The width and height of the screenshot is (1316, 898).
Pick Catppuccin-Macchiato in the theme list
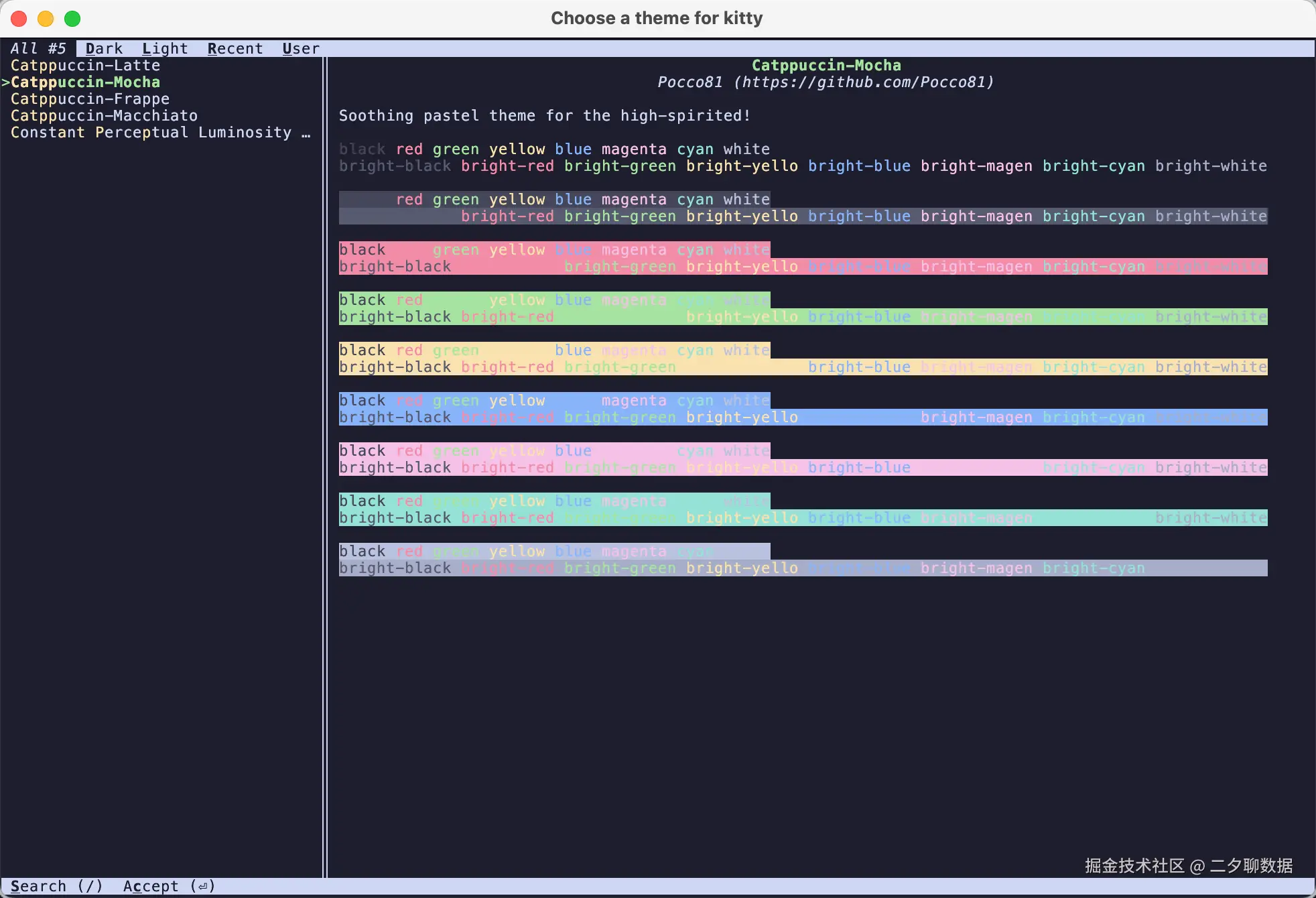click(104, 116)
